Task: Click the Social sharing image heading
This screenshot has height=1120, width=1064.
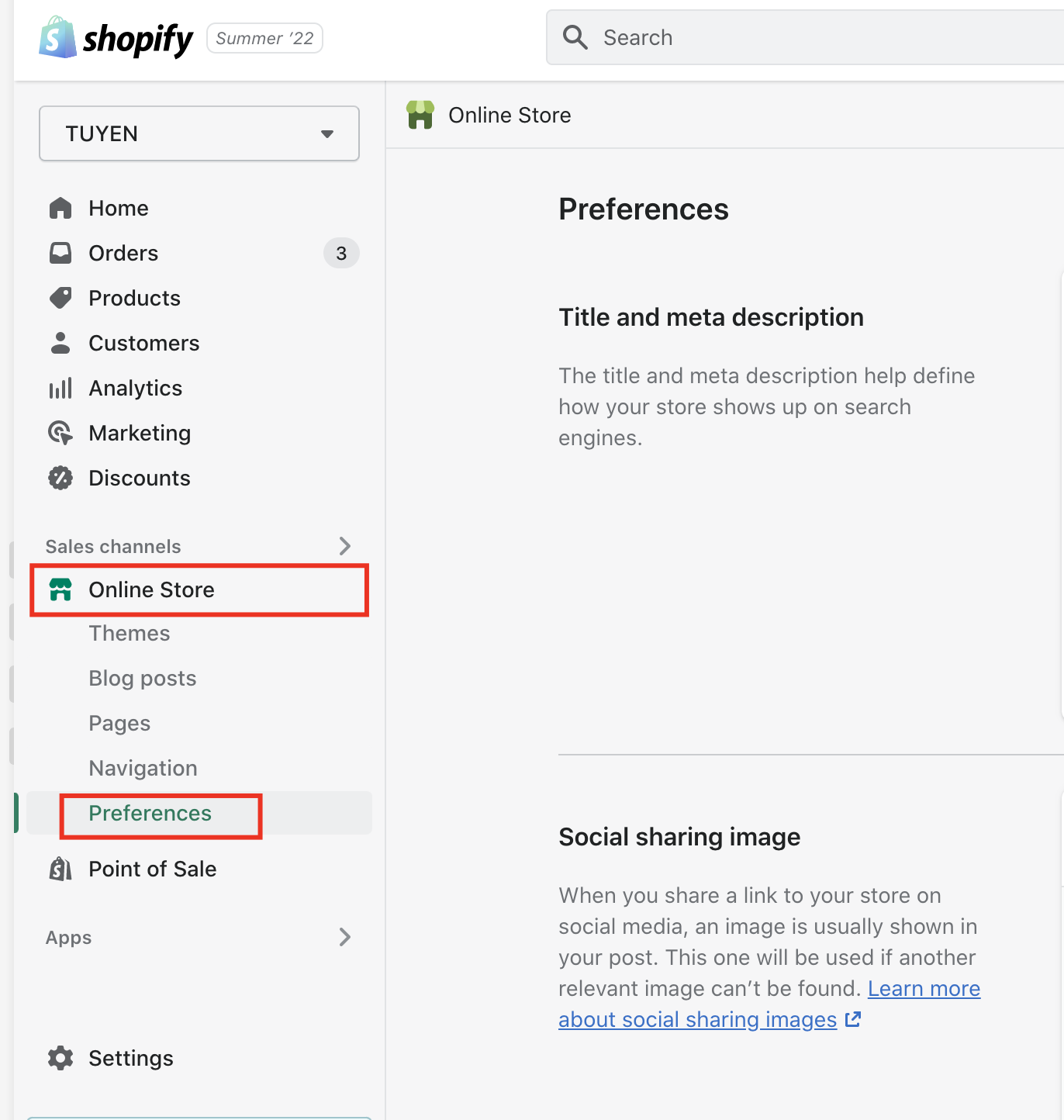Action: pyautogui.click(x=679, y=837)
